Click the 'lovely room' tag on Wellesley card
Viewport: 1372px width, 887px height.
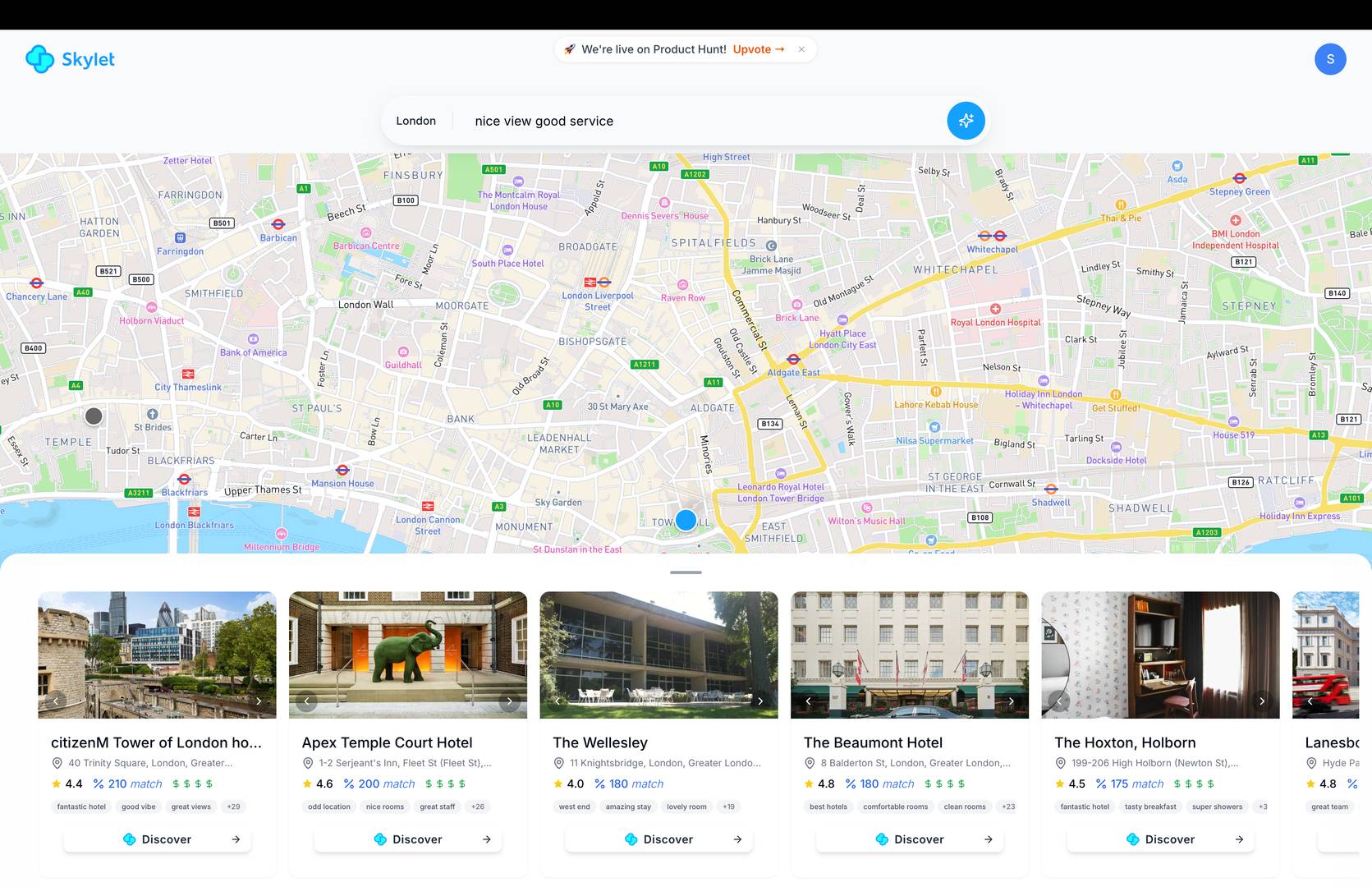686,807
